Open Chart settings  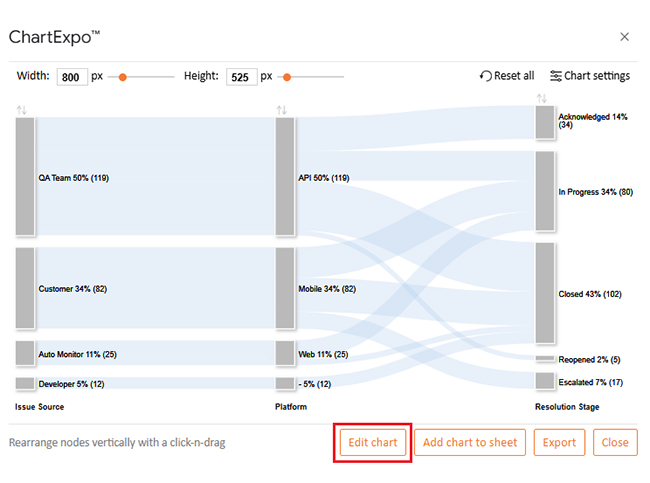[590, 76]
